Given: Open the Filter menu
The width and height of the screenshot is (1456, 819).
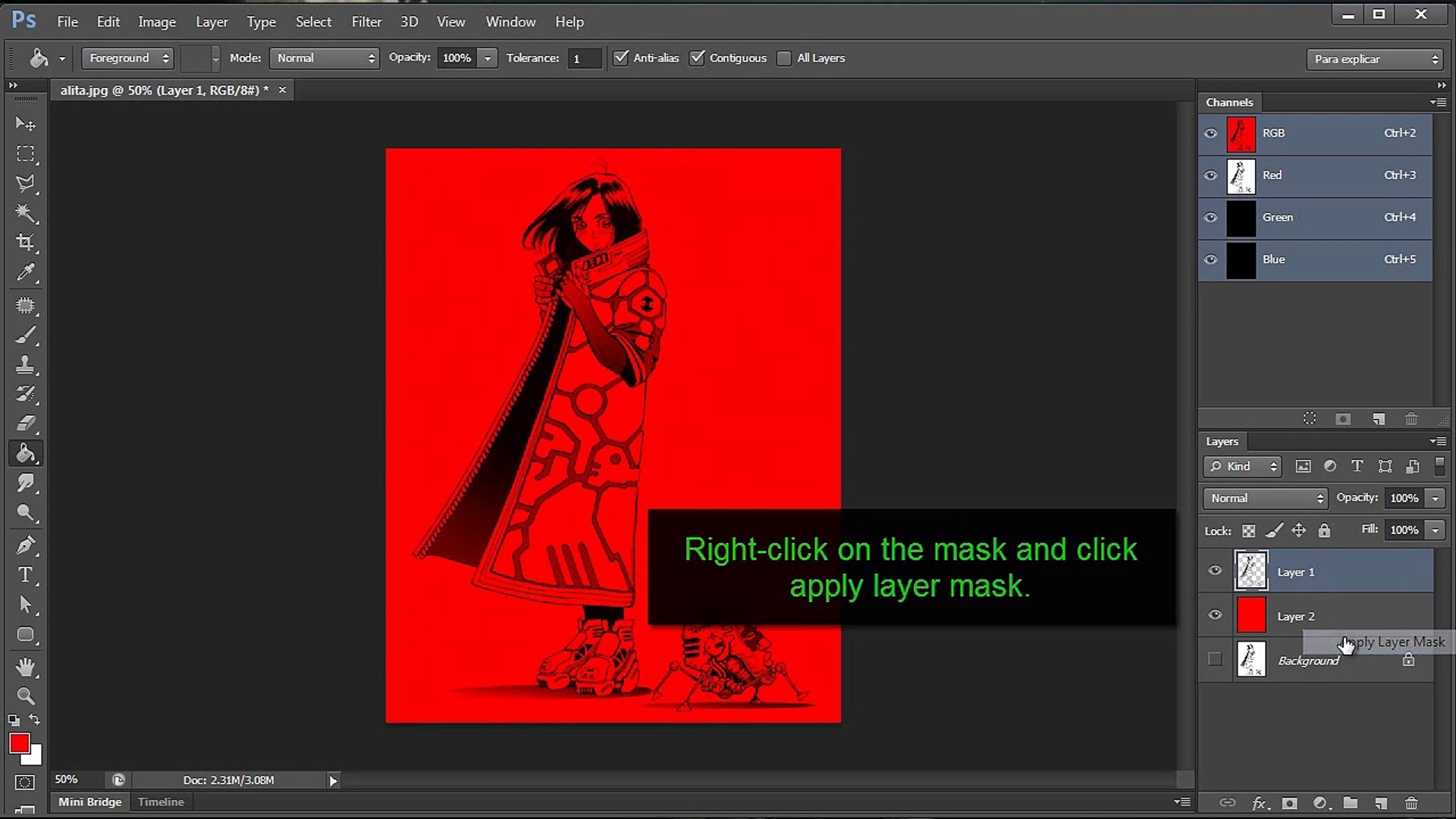Looking at the screenshot, I should pyautogui.click(x=366, y=22).
